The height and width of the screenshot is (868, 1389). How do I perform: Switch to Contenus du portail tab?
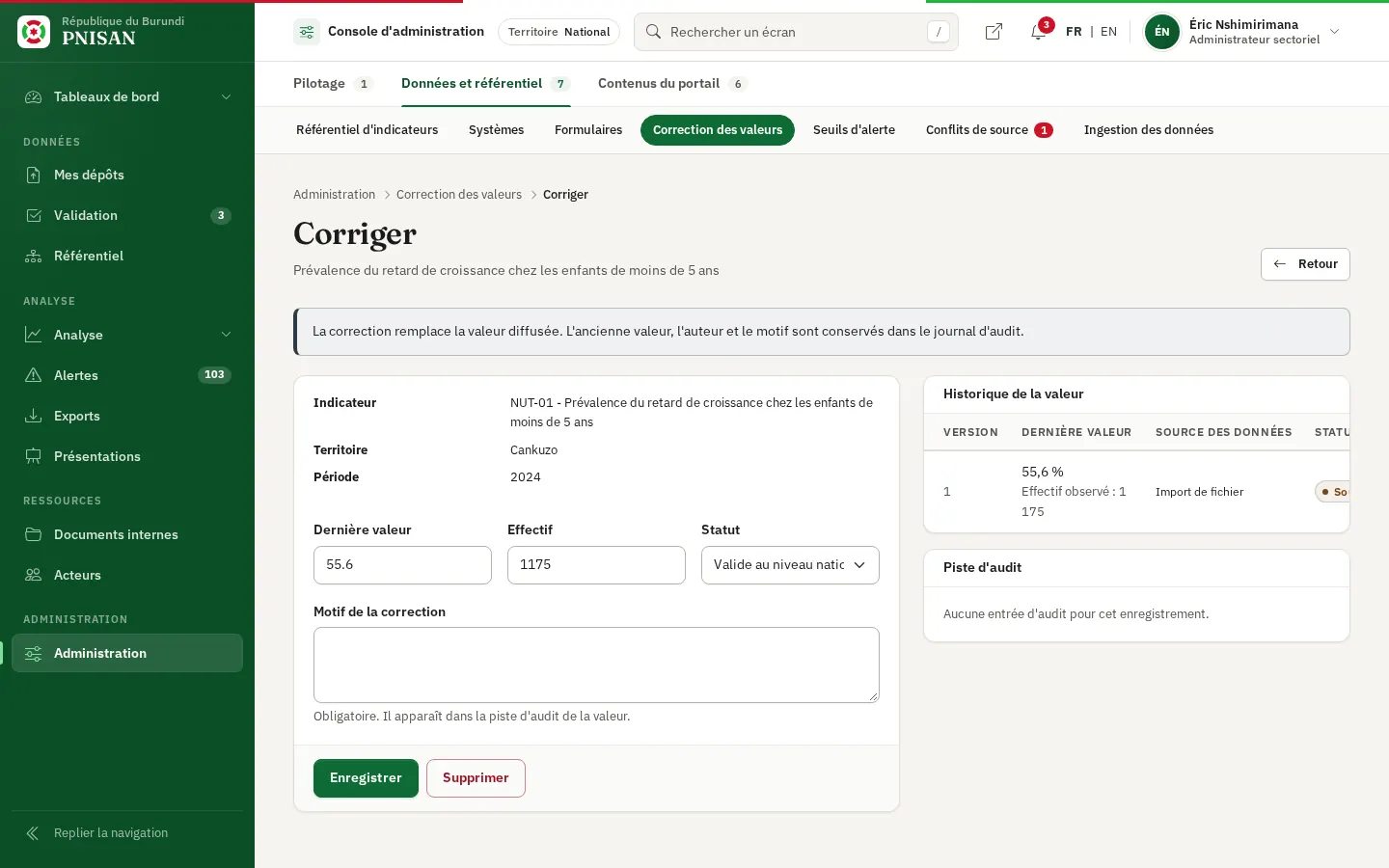click(x=672, y=84)
